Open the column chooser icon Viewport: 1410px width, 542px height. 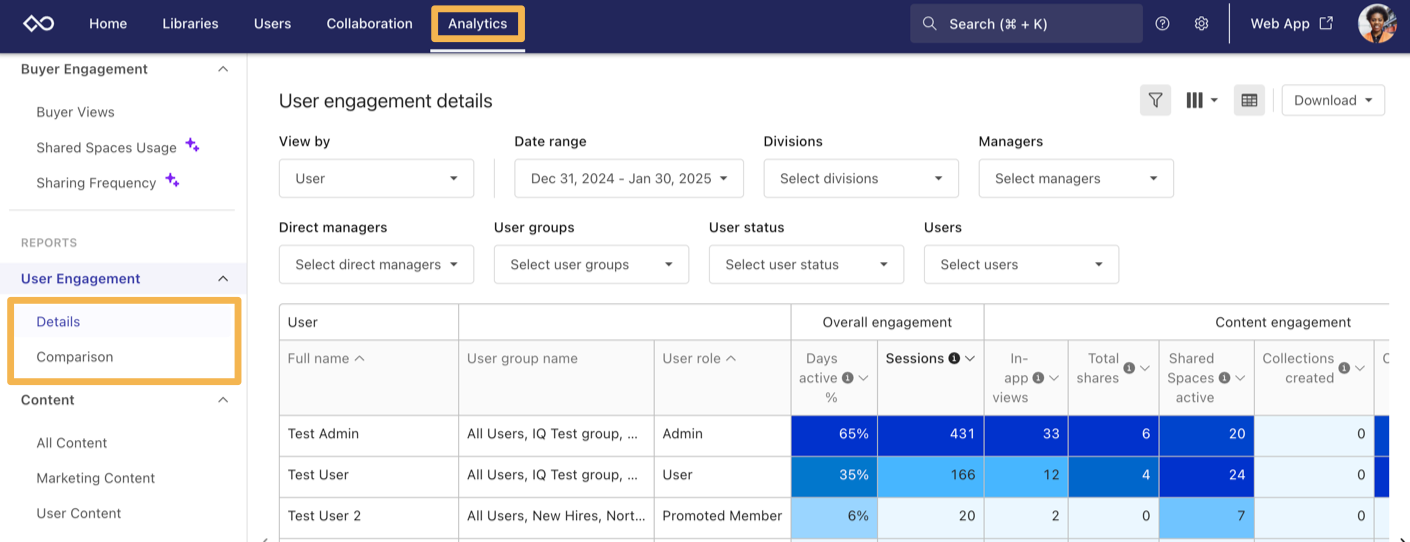point(1200,100)
